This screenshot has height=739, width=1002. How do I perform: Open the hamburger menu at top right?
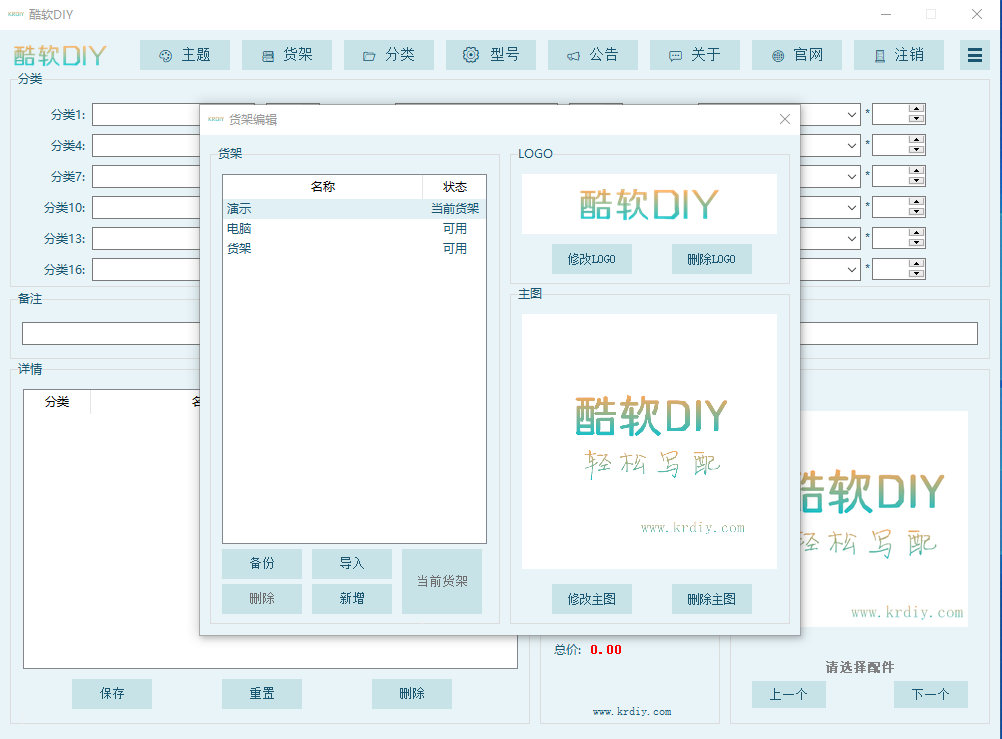[x=974, y=55]
